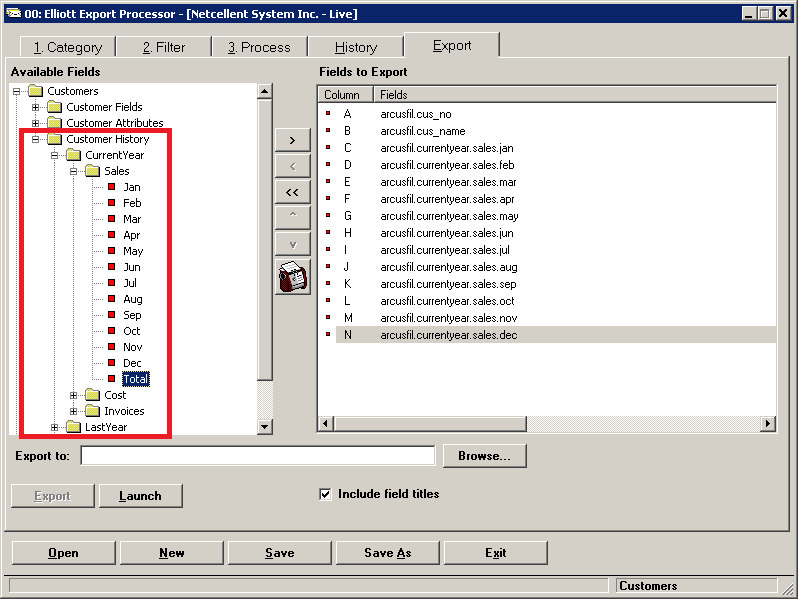Screen dimensions: 798x599
Task: Collapse the Customer History node
Action: tap(35, 139)
